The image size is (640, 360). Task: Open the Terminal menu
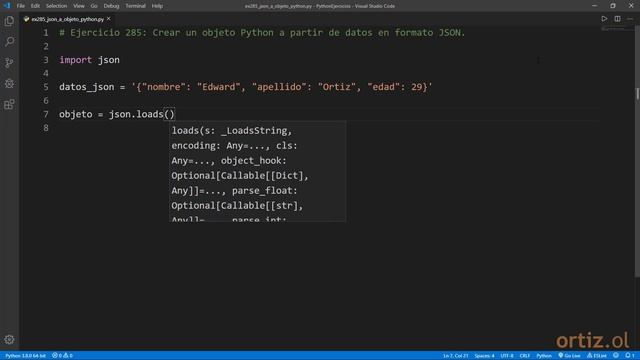tap(136, 6)
